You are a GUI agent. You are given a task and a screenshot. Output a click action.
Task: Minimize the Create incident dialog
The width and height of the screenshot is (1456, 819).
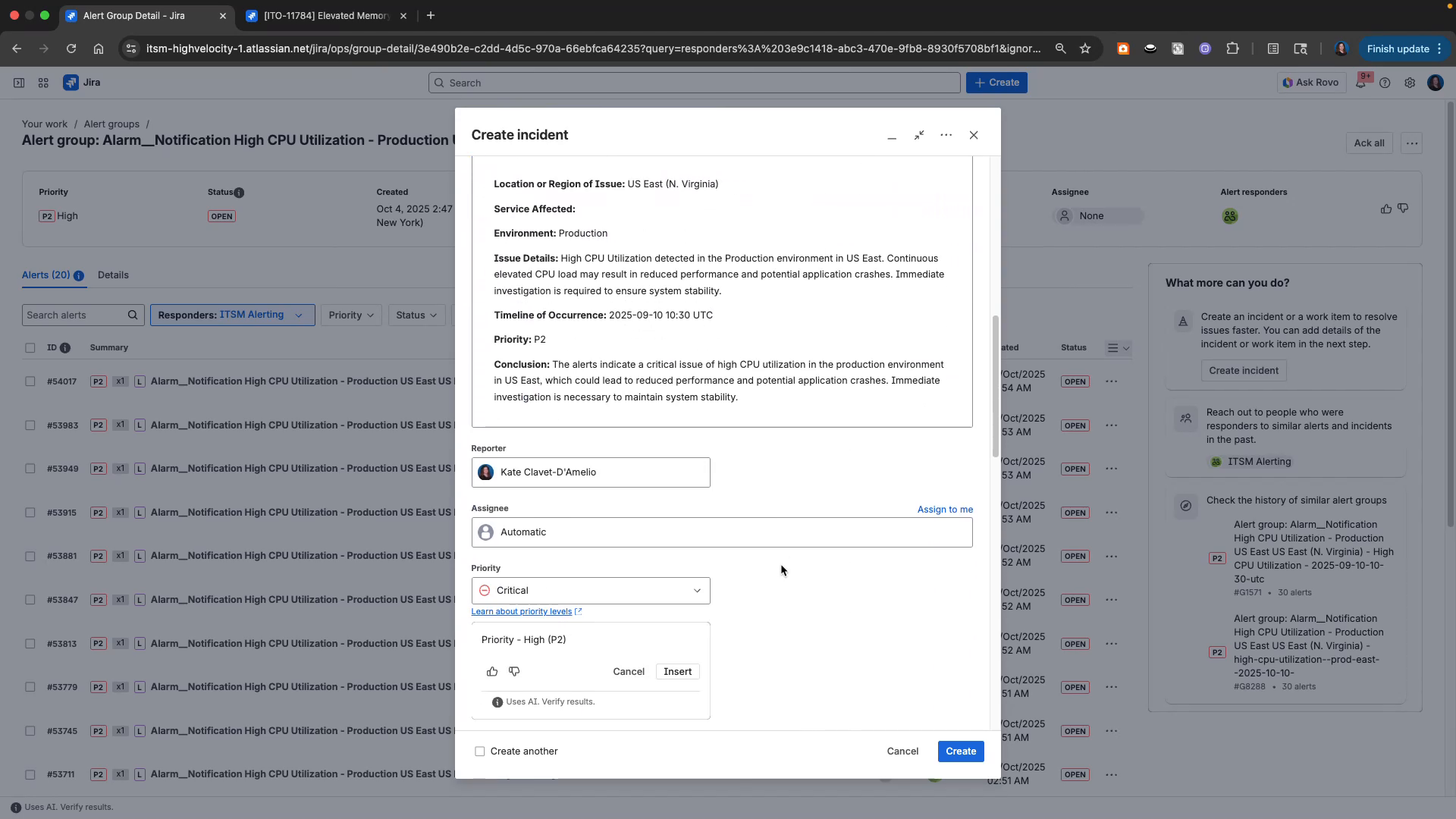click(892, 136)
